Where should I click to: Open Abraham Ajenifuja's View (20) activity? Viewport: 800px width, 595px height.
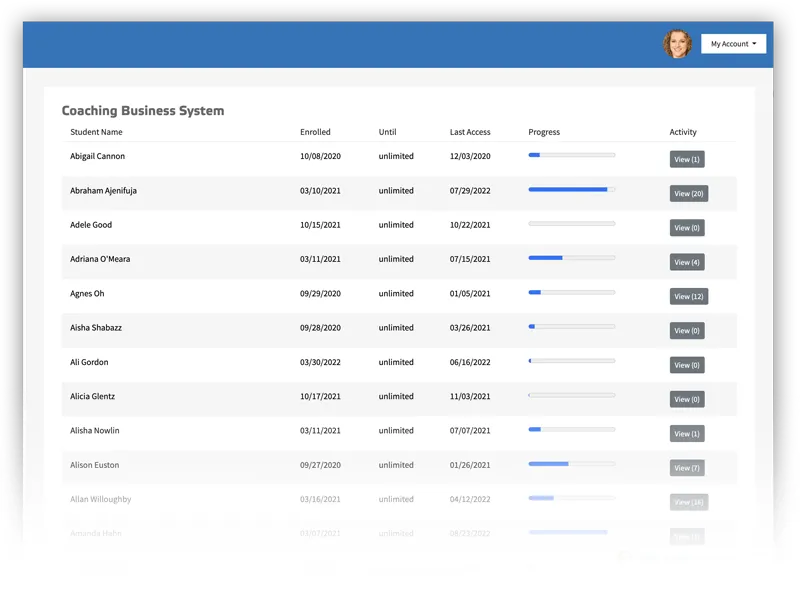pos(688,194)
